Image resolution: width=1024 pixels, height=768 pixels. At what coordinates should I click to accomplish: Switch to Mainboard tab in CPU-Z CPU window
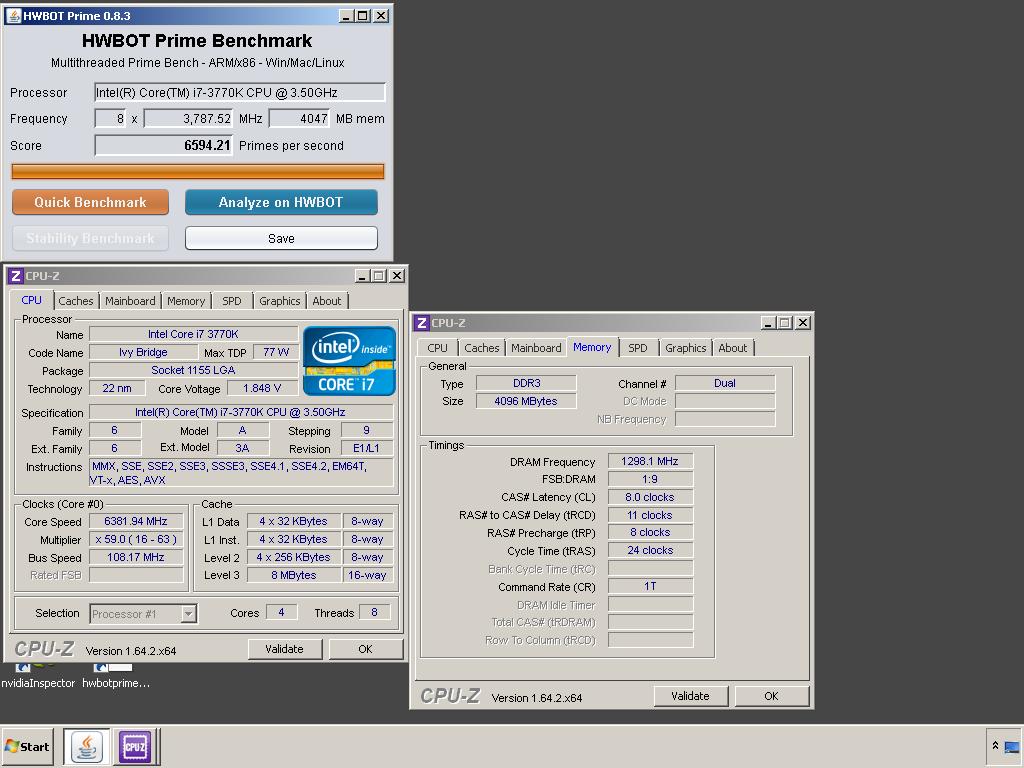point(130,301)
